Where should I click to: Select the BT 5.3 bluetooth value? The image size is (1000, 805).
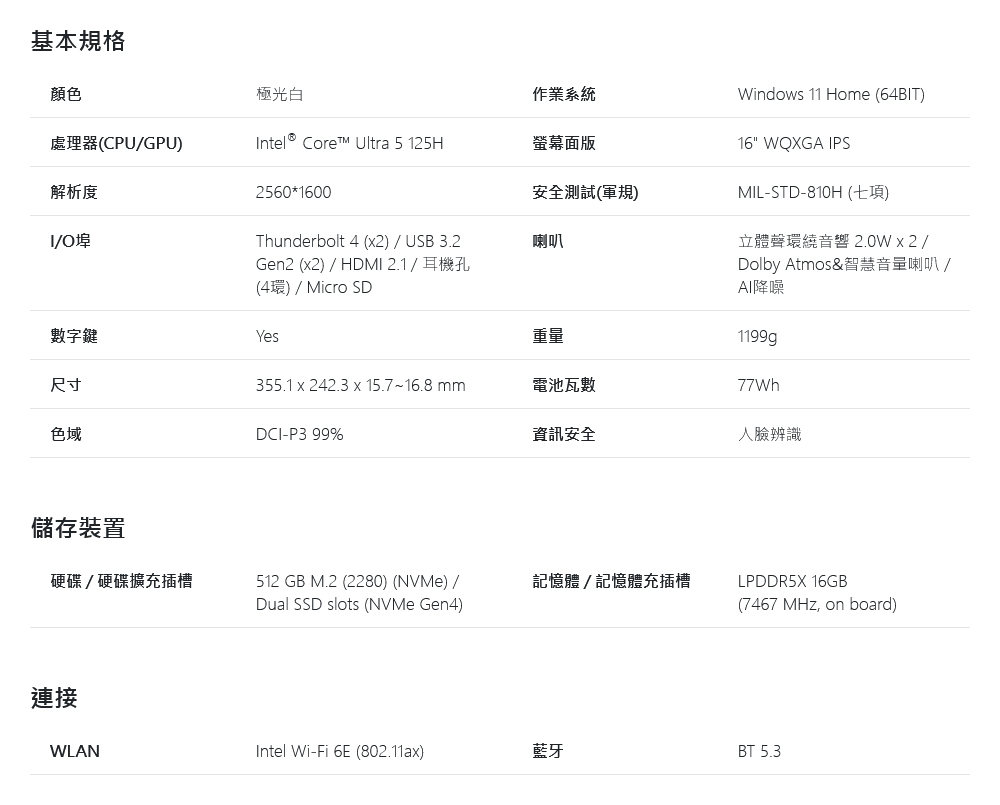coord(759,751)
